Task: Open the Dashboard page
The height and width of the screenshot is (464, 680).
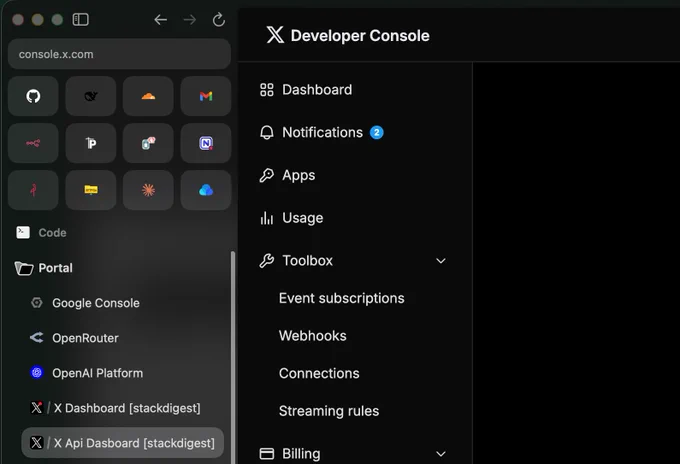Action: [x=306, y=90]
